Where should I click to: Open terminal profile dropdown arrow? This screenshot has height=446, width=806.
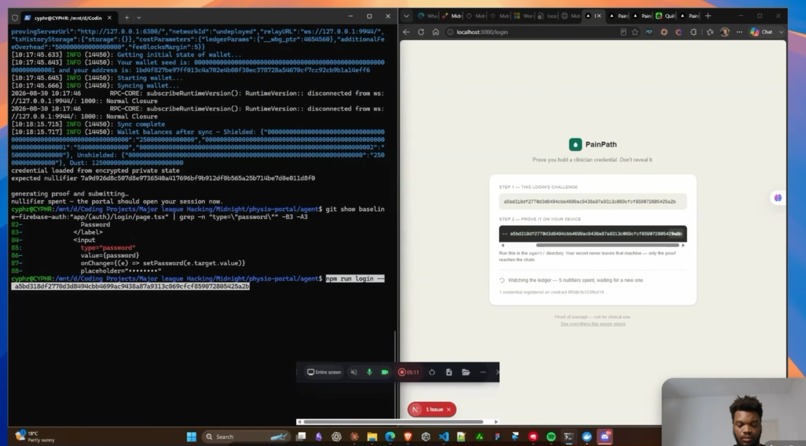[139, 17]
